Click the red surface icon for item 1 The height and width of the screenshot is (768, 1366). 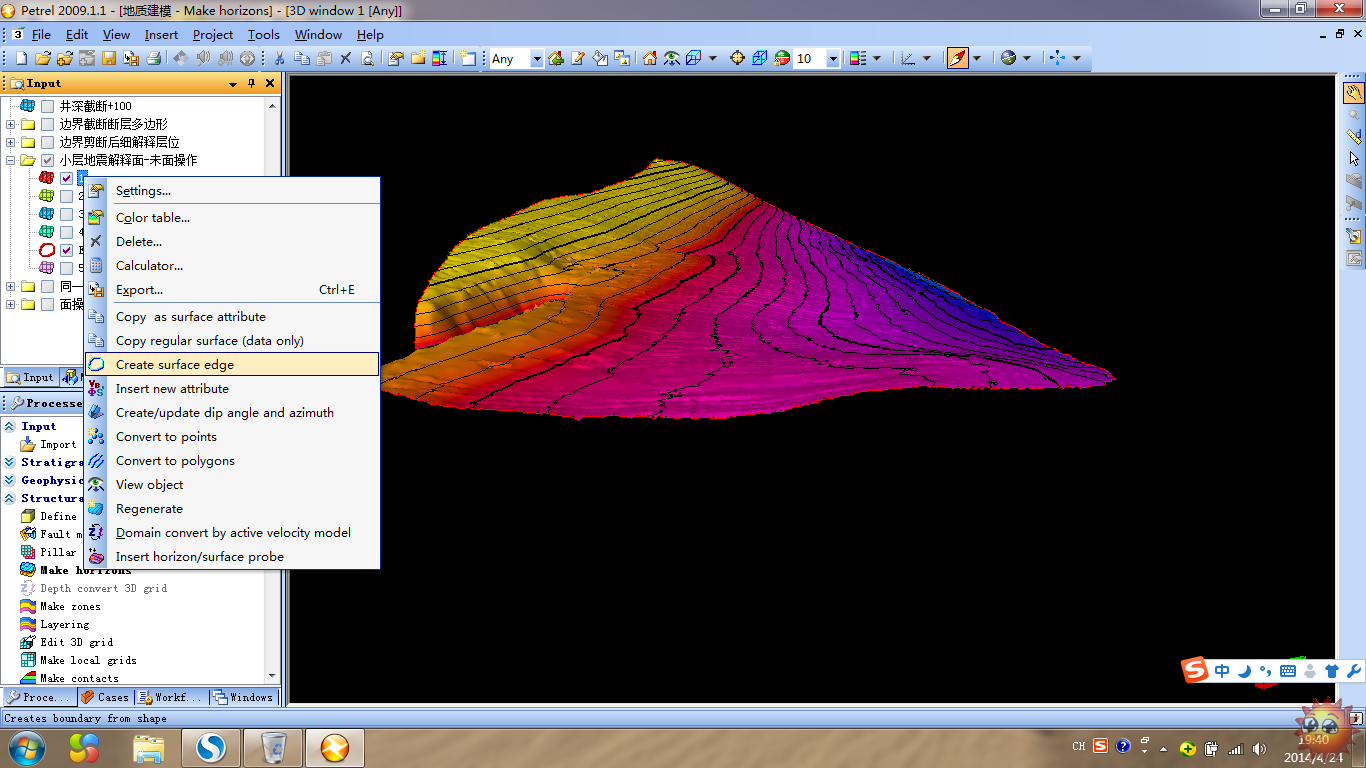click(x=47, y=178)
